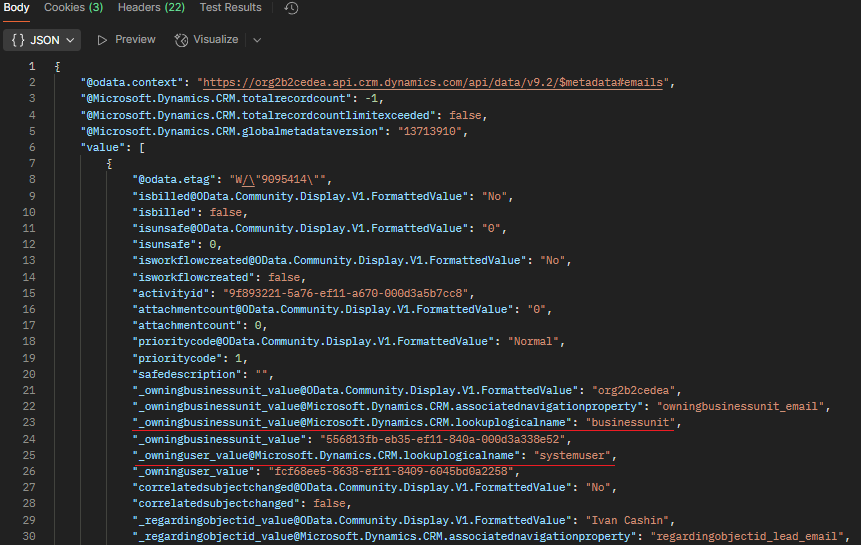Click the "@odata.etag" key text
861x545 pixels.
[x=174, y=179]
